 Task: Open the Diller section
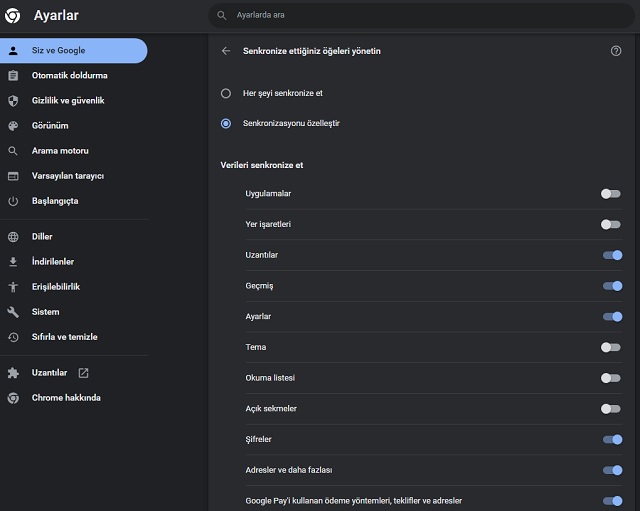tap(73, 237)
